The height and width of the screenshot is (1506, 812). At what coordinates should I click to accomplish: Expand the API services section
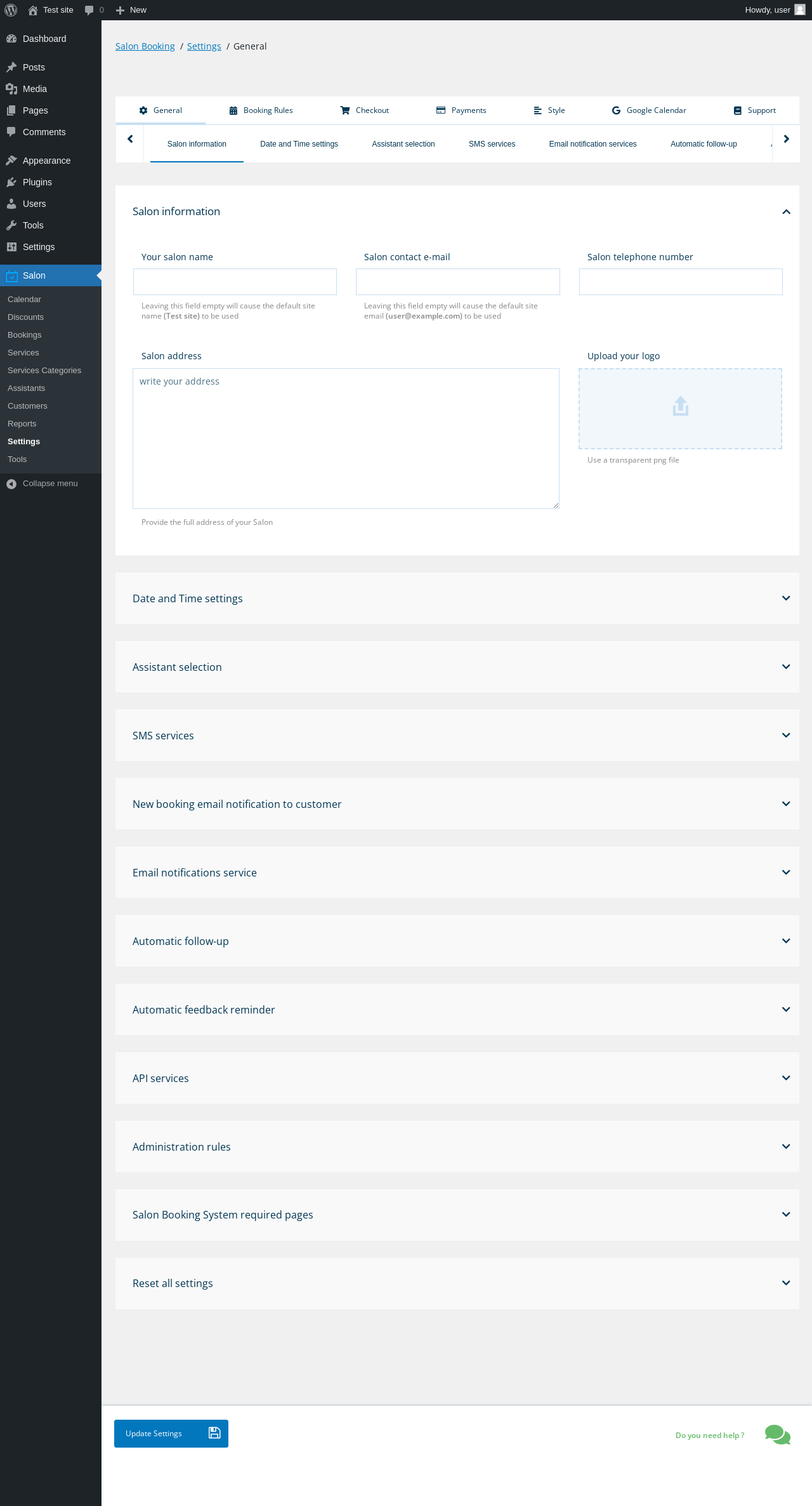[x=786, y=1078]
